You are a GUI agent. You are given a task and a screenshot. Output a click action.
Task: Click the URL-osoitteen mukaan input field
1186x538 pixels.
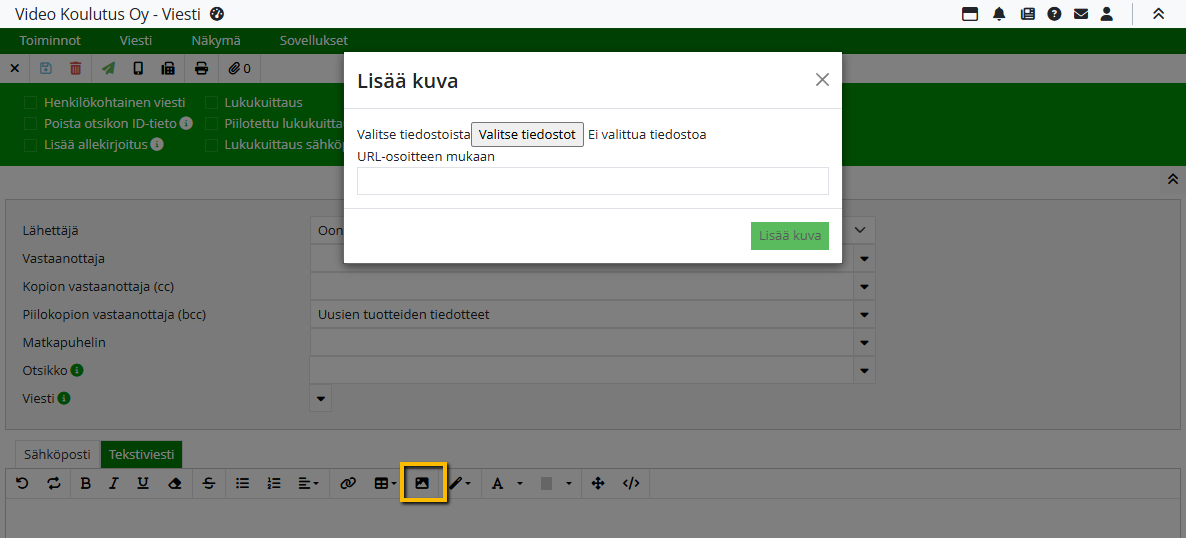coord(592,181)
